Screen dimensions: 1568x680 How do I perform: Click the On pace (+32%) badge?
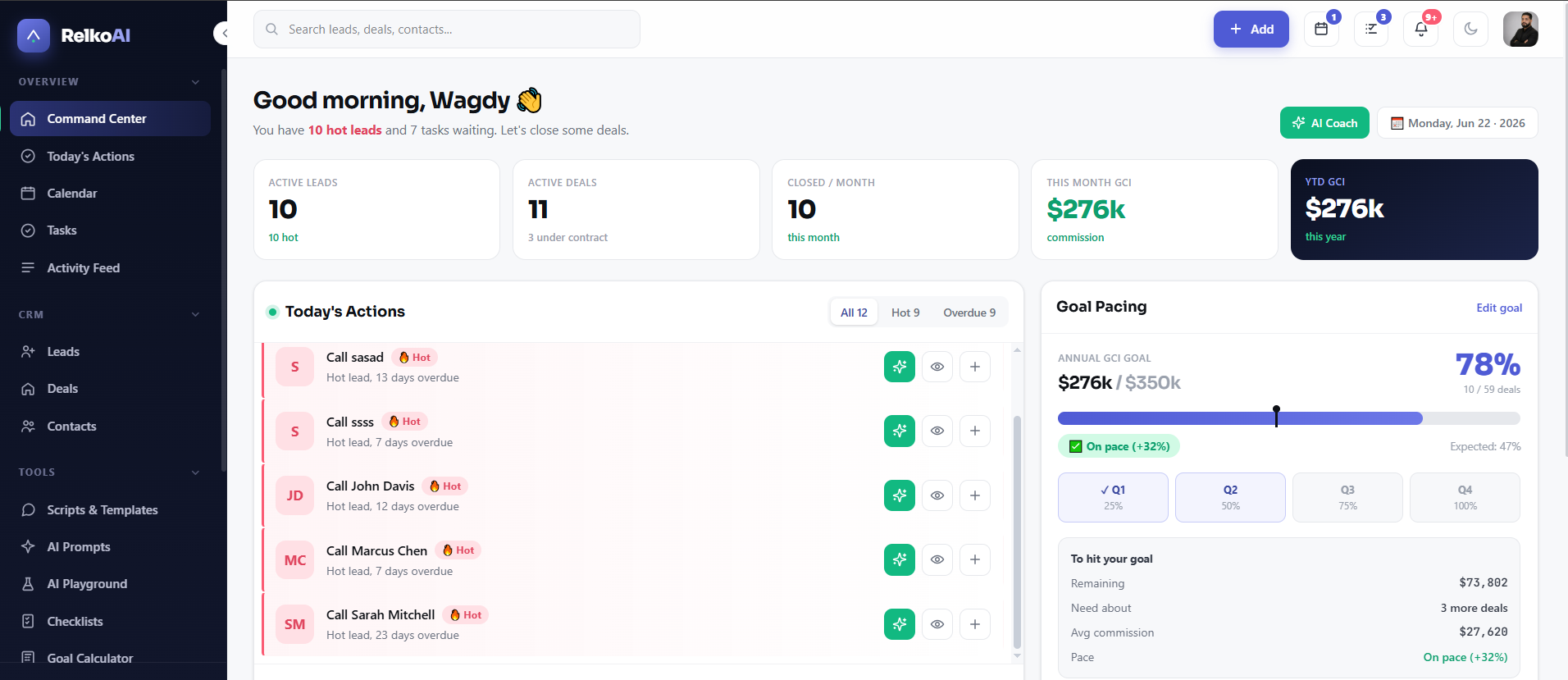coord(1119,446)
